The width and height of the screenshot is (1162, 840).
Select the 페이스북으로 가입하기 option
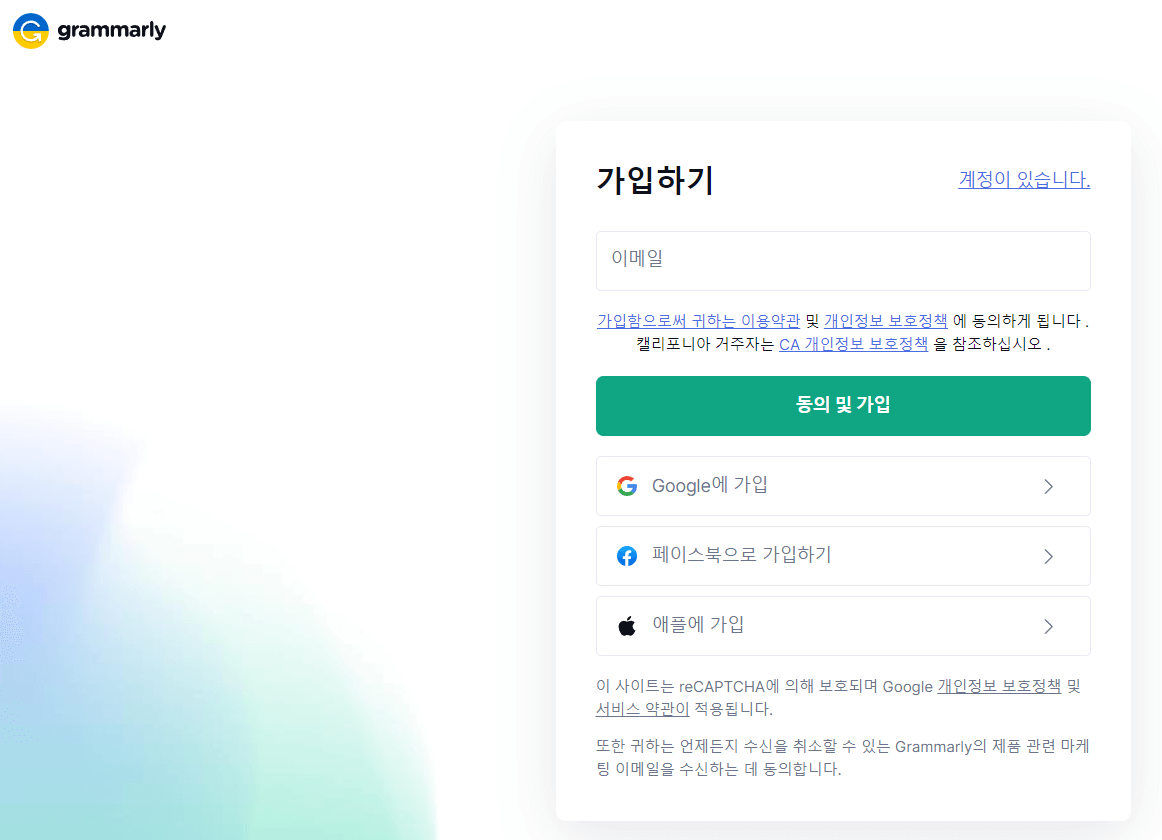tap(843, 556)
